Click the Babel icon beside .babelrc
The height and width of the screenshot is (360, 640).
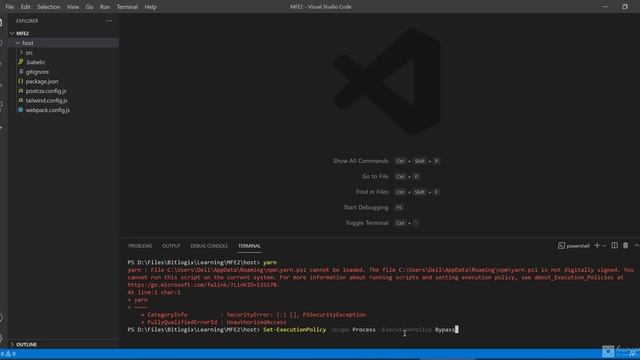[20, 62]
